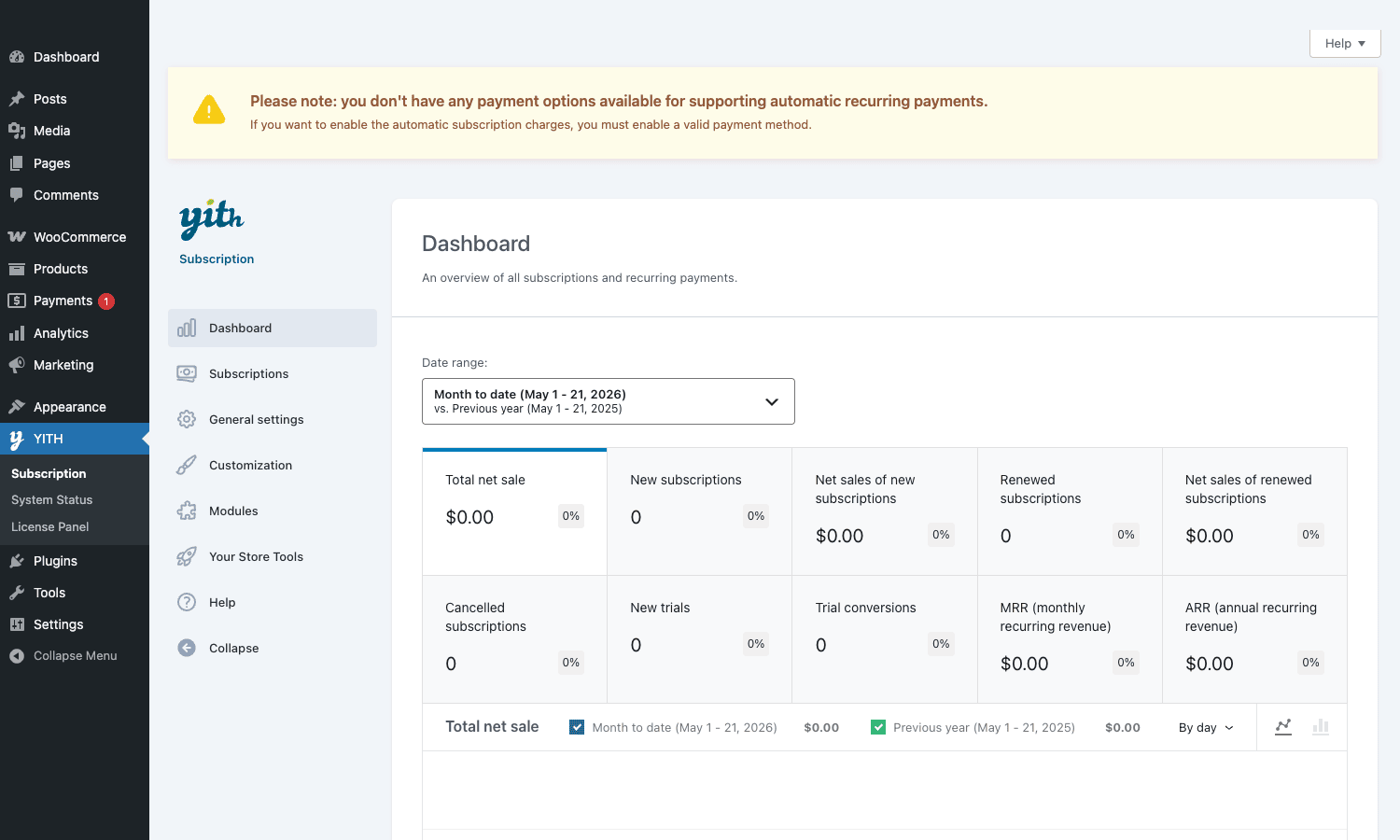Open the Date range dropdown
The height and width of the screenshot is (840, 1400).
point(609,401)
